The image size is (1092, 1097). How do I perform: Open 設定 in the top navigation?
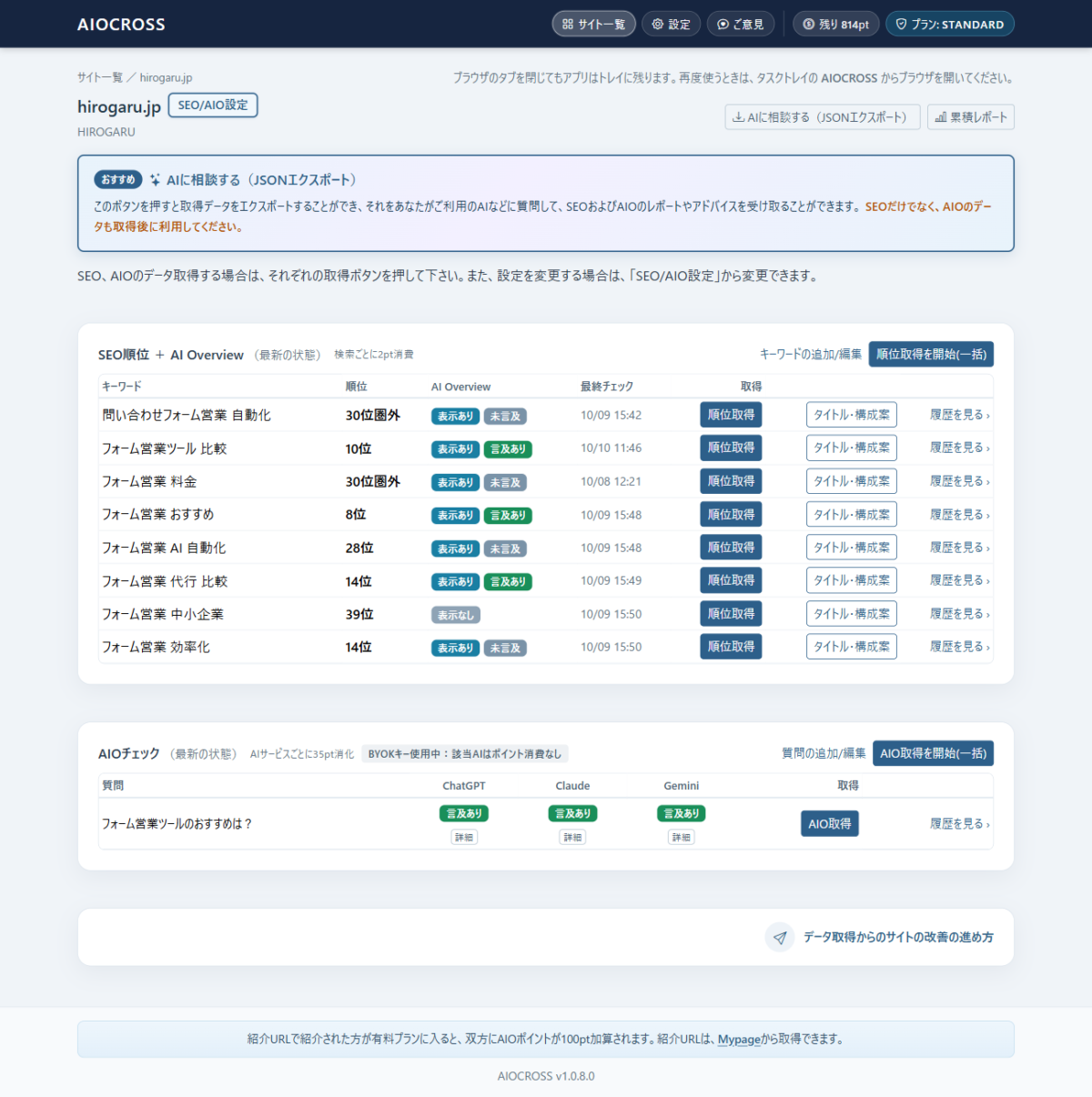(x=672, y=25)
